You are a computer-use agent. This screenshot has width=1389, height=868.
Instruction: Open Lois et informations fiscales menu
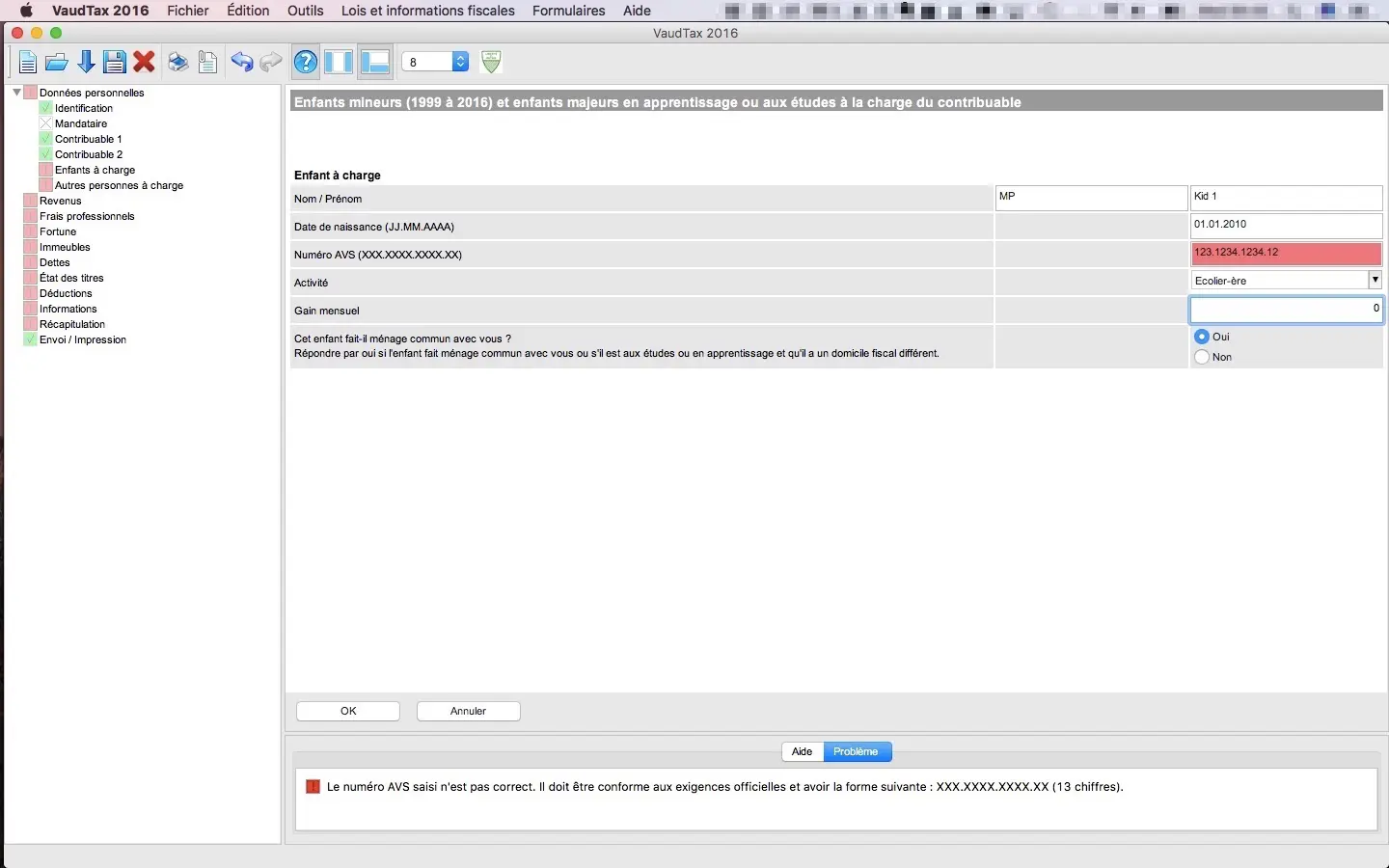pos(428,11)
